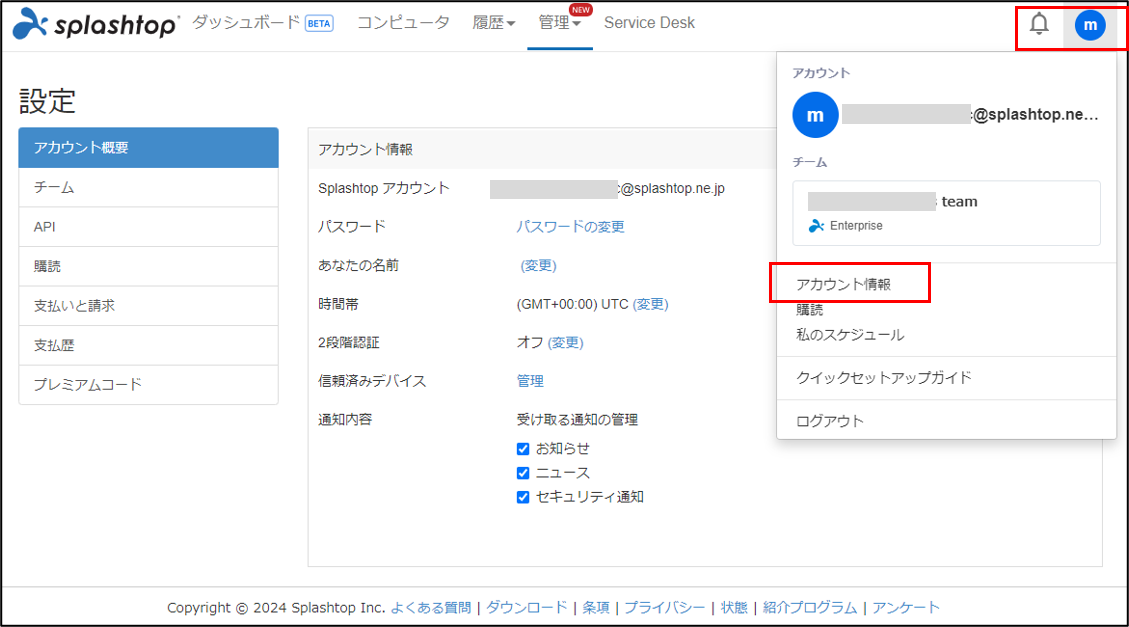Open 条項 footer link
The width and height of the screenshot is (1129, 627).
coord(595,608)
